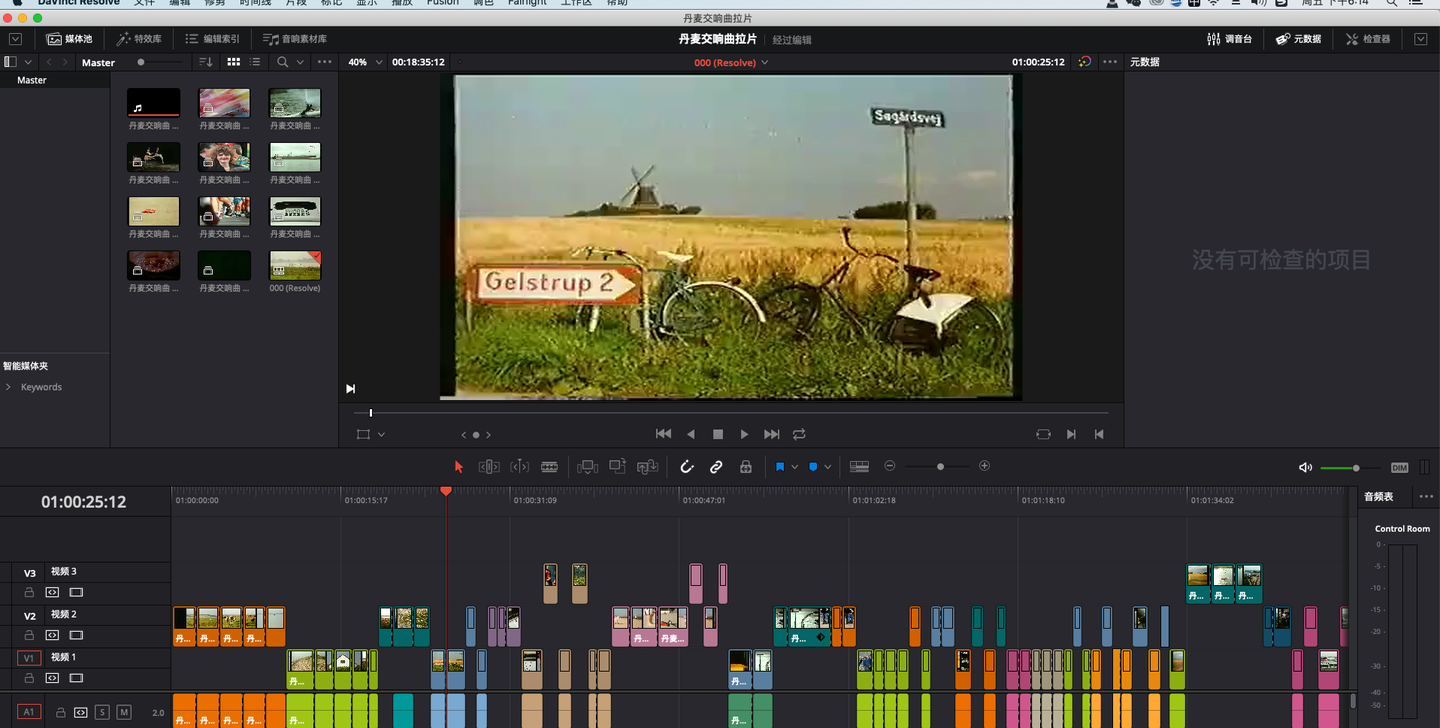1440x728 pixels.
Task: Toggle DIM on the monitor volume
Action: (1399, 468)
